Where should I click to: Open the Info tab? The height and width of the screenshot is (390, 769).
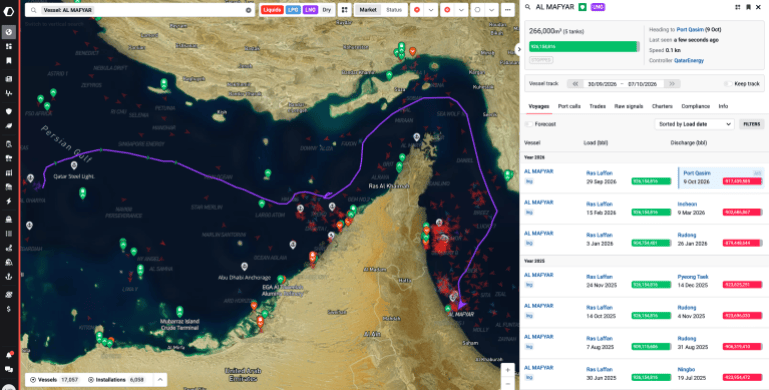tap(723, 106)
